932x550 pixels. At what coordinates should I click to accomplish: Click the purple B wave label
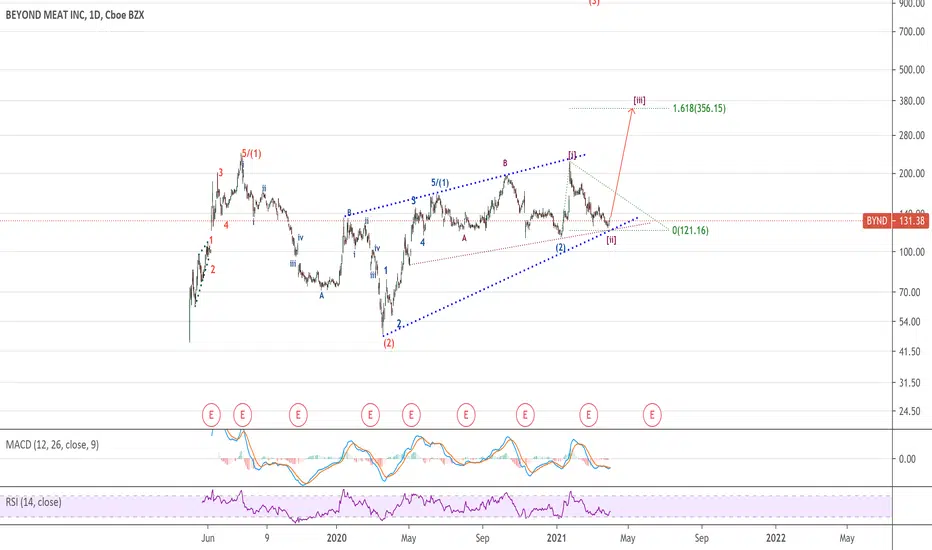(x=505, y=163)
